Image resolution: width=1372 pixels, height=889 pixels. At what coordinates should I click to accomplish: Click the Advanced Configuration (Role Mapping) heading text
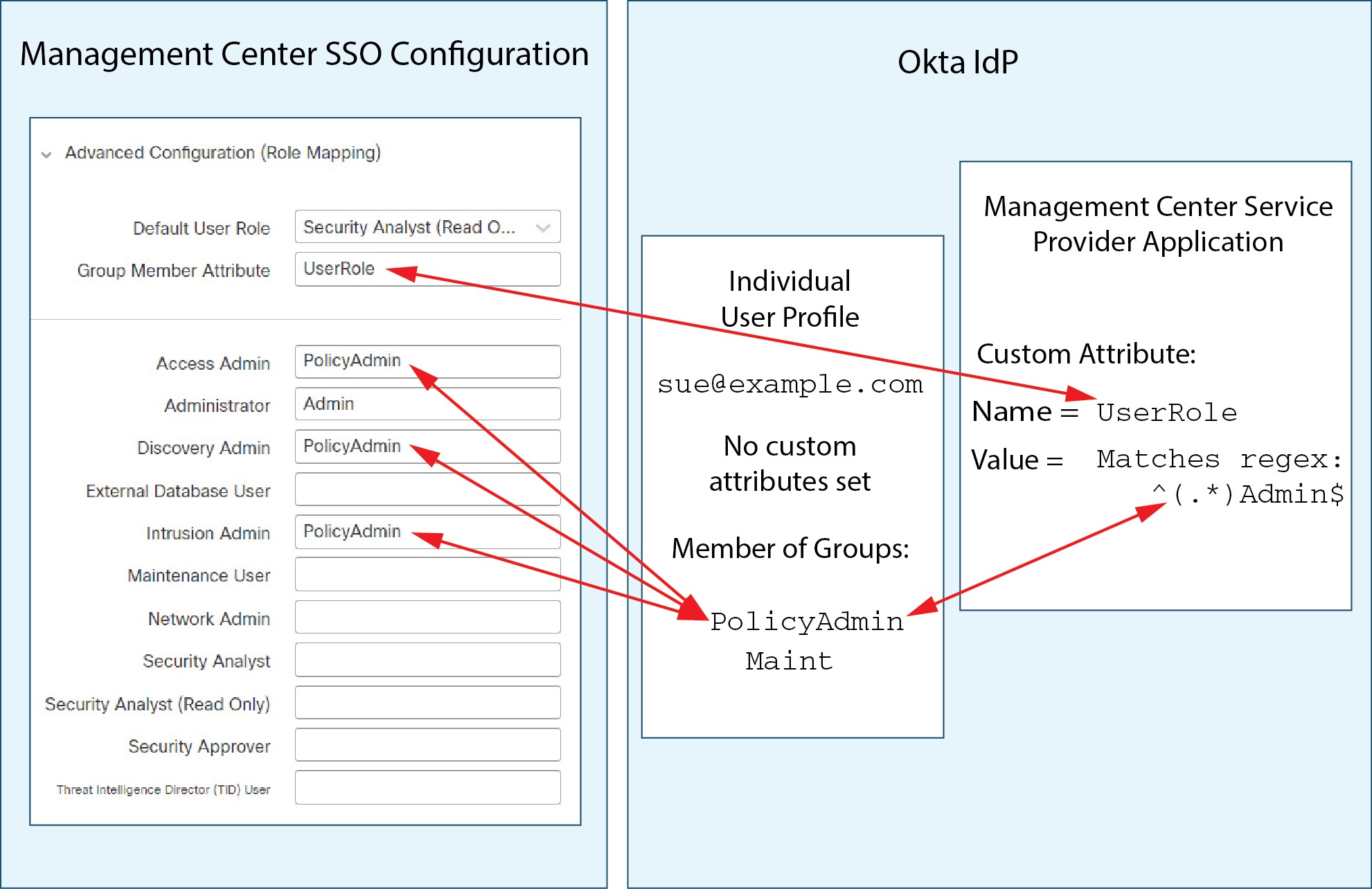tap(222, 153)
